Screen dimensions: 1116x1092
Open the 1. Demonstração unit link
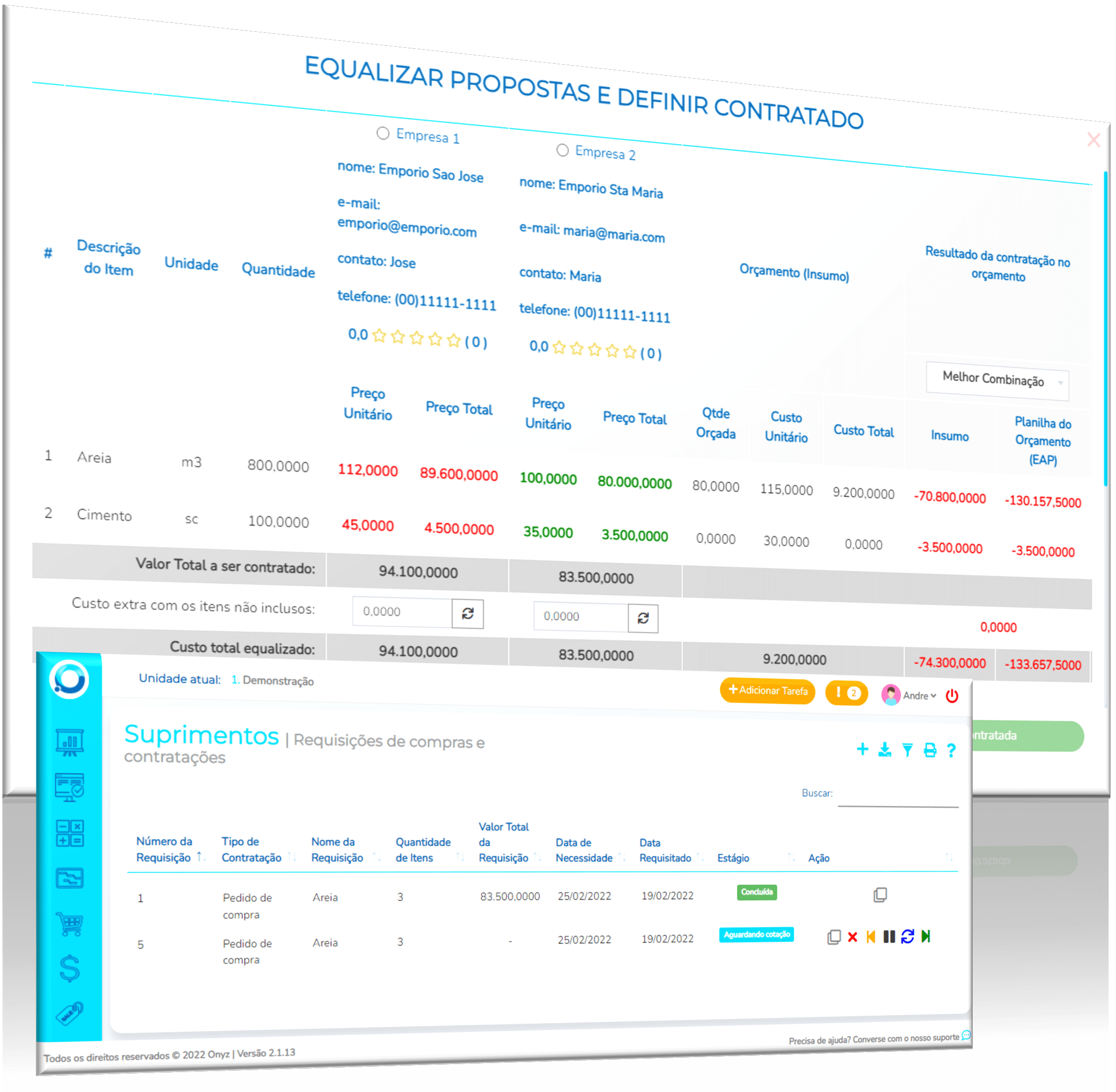pos(273,681)
